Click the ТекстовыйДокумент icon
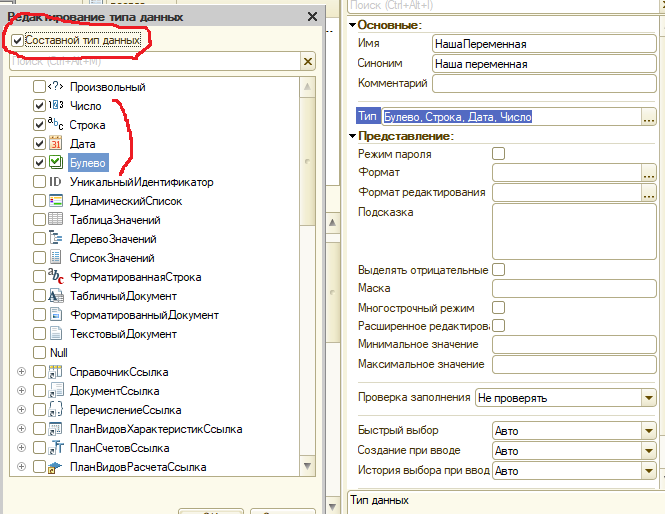This screenshot has height=514, width=665. (x=55, y=334)
